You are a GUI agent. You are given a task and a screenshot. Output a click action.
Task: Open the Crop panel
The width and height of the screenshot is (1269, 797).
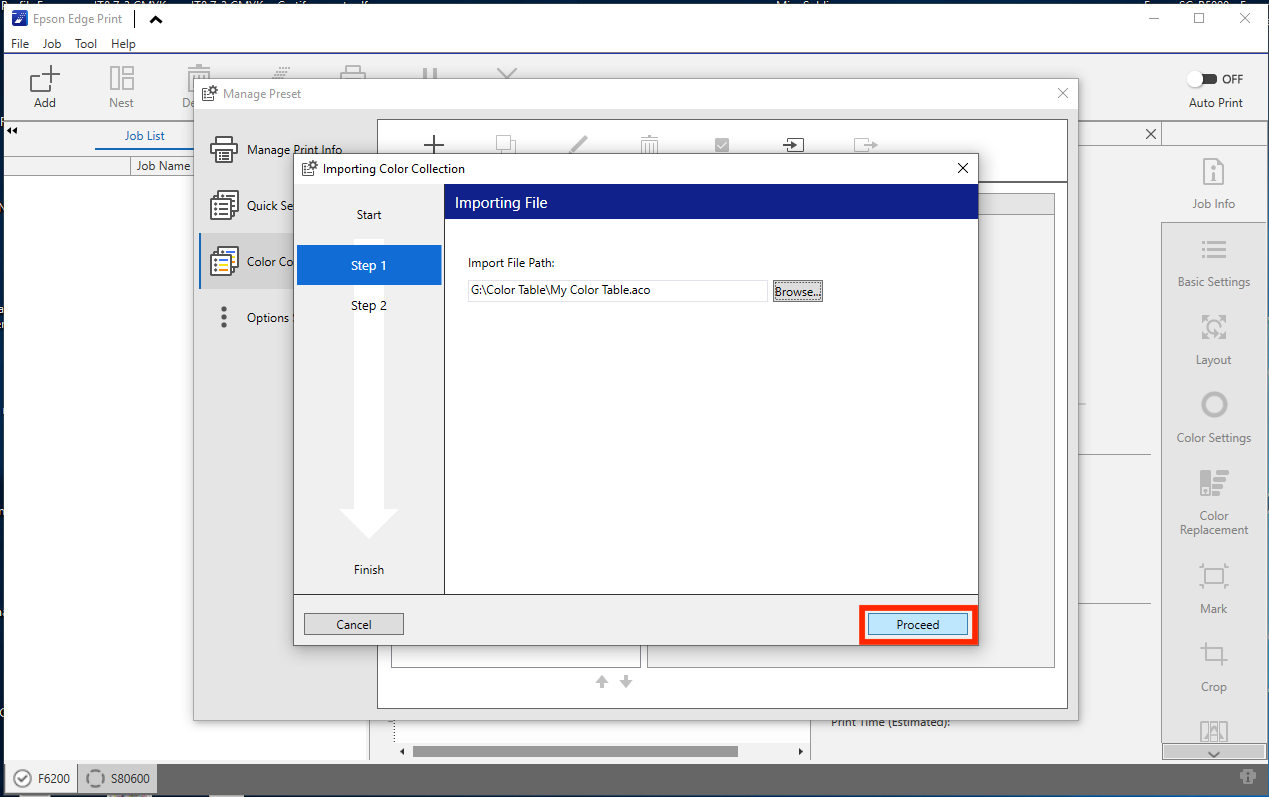pyautogui.click(x=1213, y=667)
